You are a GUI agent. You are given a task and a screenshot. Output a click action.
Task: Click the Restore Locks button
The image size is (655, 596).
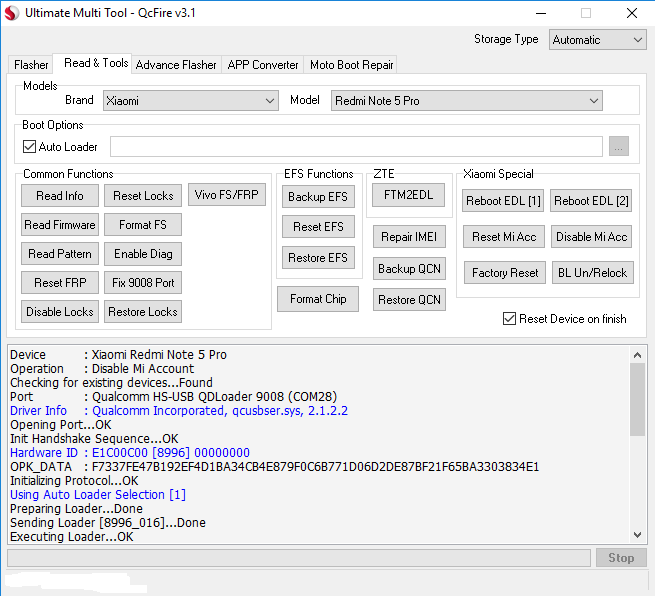[143, 312]
